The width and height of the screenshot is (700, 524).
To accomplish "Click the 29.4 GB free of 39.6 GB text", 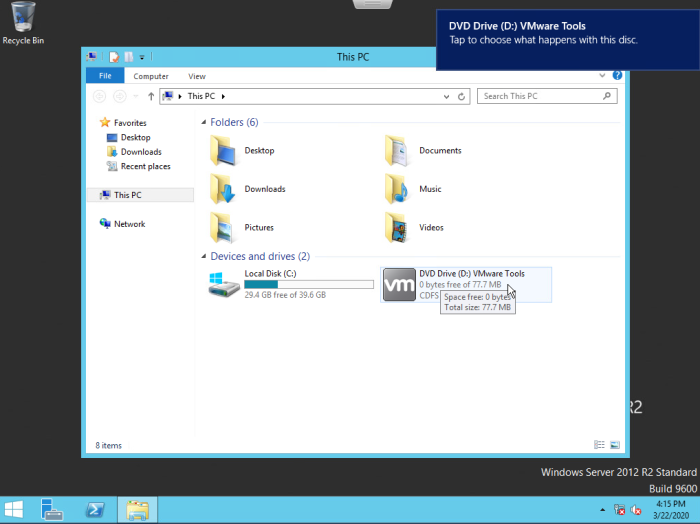I will pos(285,295).
